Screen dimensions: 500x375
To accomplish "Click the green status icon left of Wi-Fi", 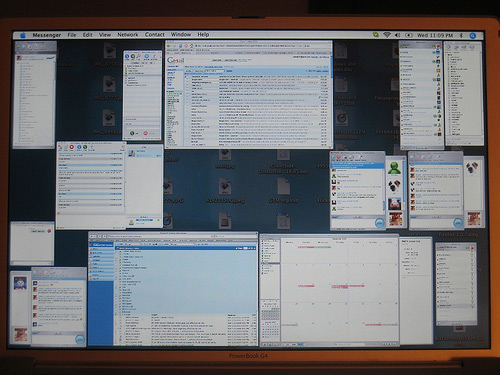I will tap(376, 34).
